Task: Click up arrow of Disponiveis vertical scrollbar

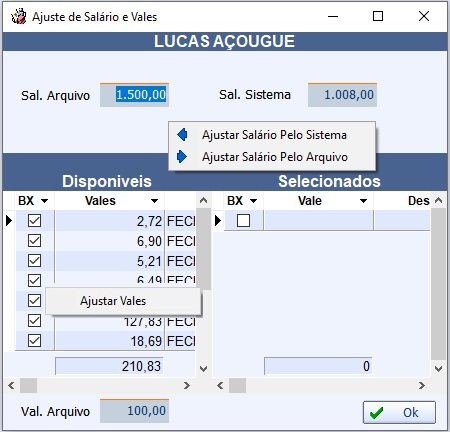Action: click(x=203, y=200)
